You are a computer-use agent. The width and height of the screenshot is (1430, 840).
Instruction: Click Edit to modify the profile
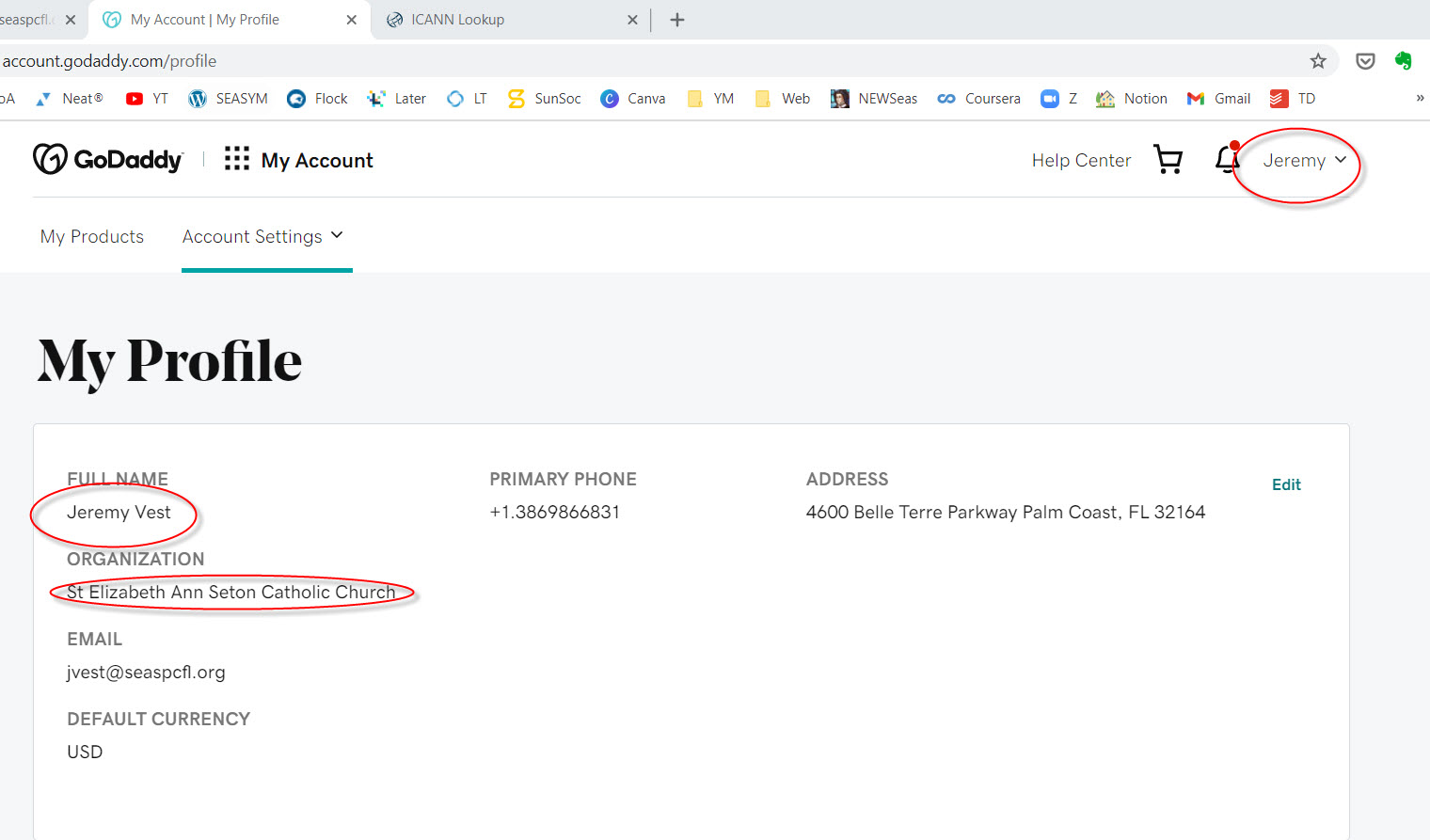[1286, 484]
